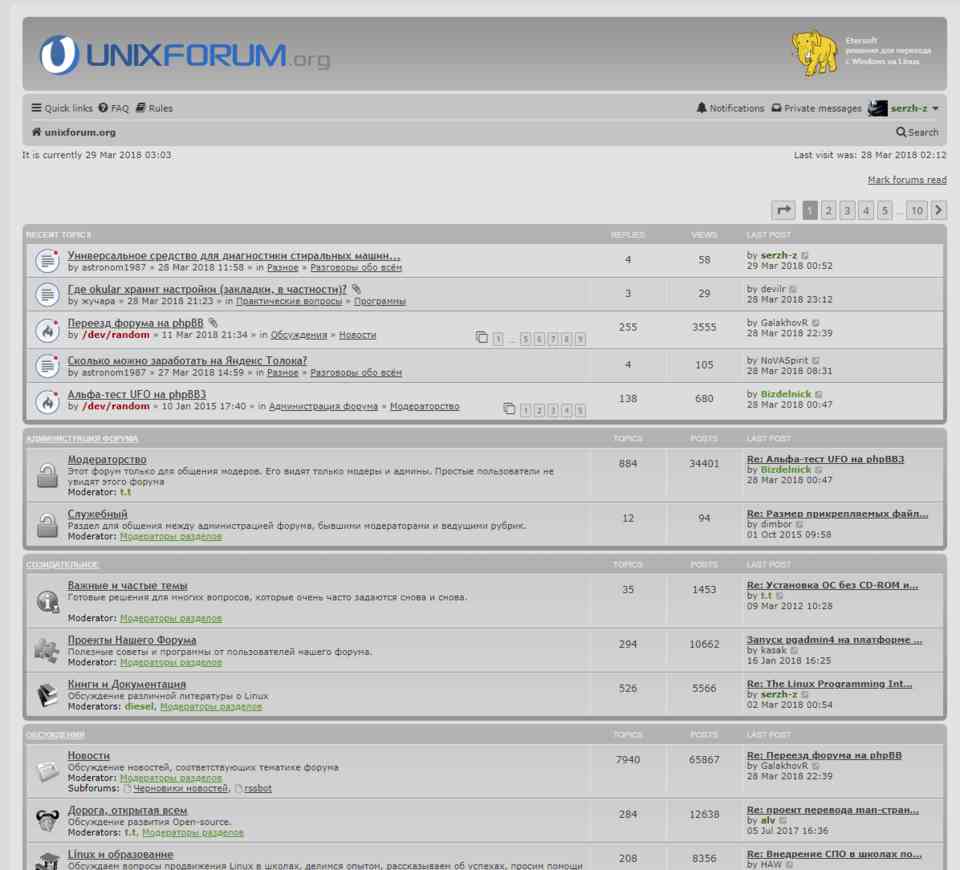Click the Etersoft elephant banner image
The width and height of the screenshot is (960, 870).
(x=814, y=53)
